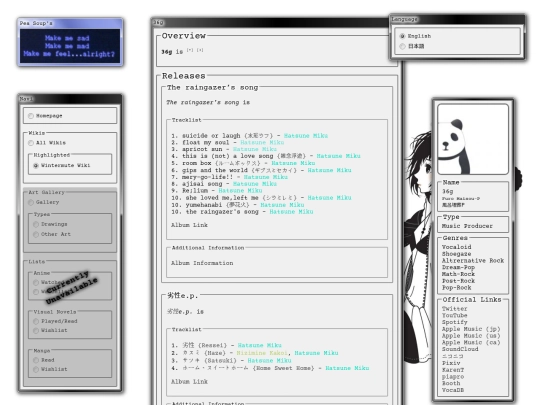Open Hatsune Miku link for 'Re:lium'
The width and height of the screenshot is (540, 405).
(240, 191)
